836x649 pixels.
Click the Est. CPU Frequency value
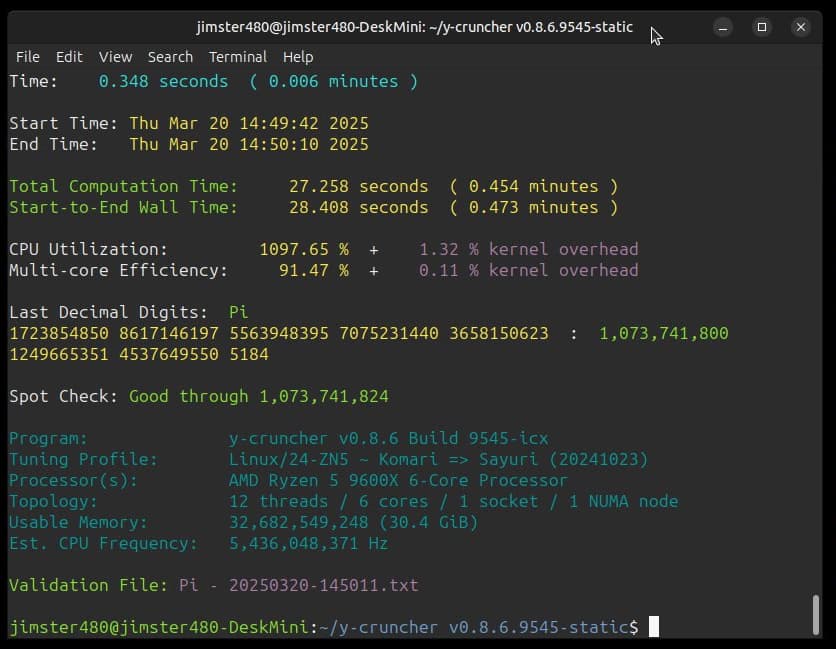(x=308, y=543)
